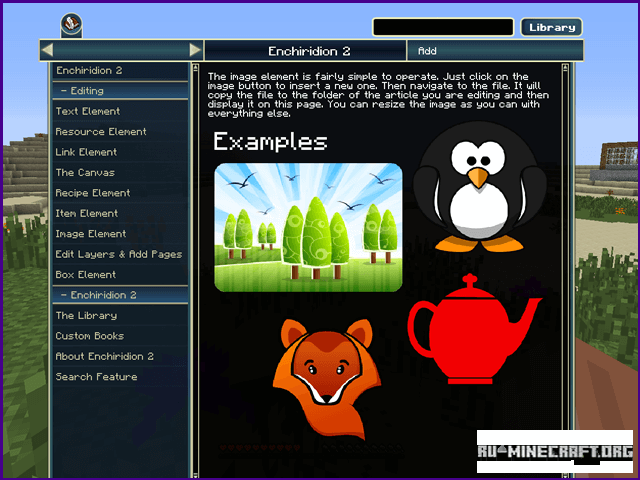The height and width of the screenshot is (480, 640).
Task: Open the Text Element article
Action: click(x=120, y=111)
